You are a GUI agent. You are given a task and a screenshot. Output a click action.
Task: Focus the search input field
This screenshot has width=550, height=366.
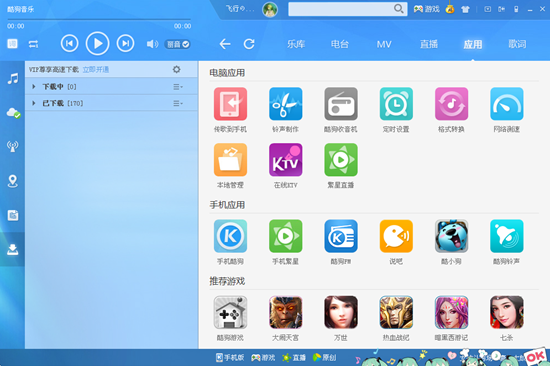(341, 9)
